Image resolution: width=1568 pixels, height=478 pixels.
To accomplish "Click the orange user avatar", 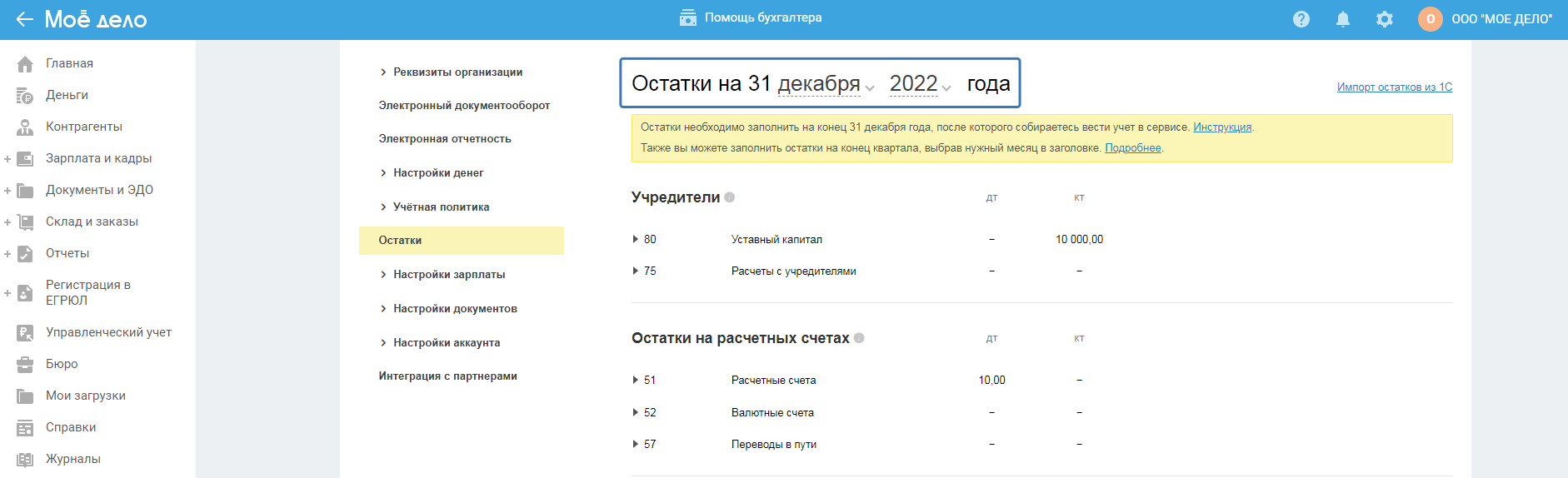I will 1431,19.
